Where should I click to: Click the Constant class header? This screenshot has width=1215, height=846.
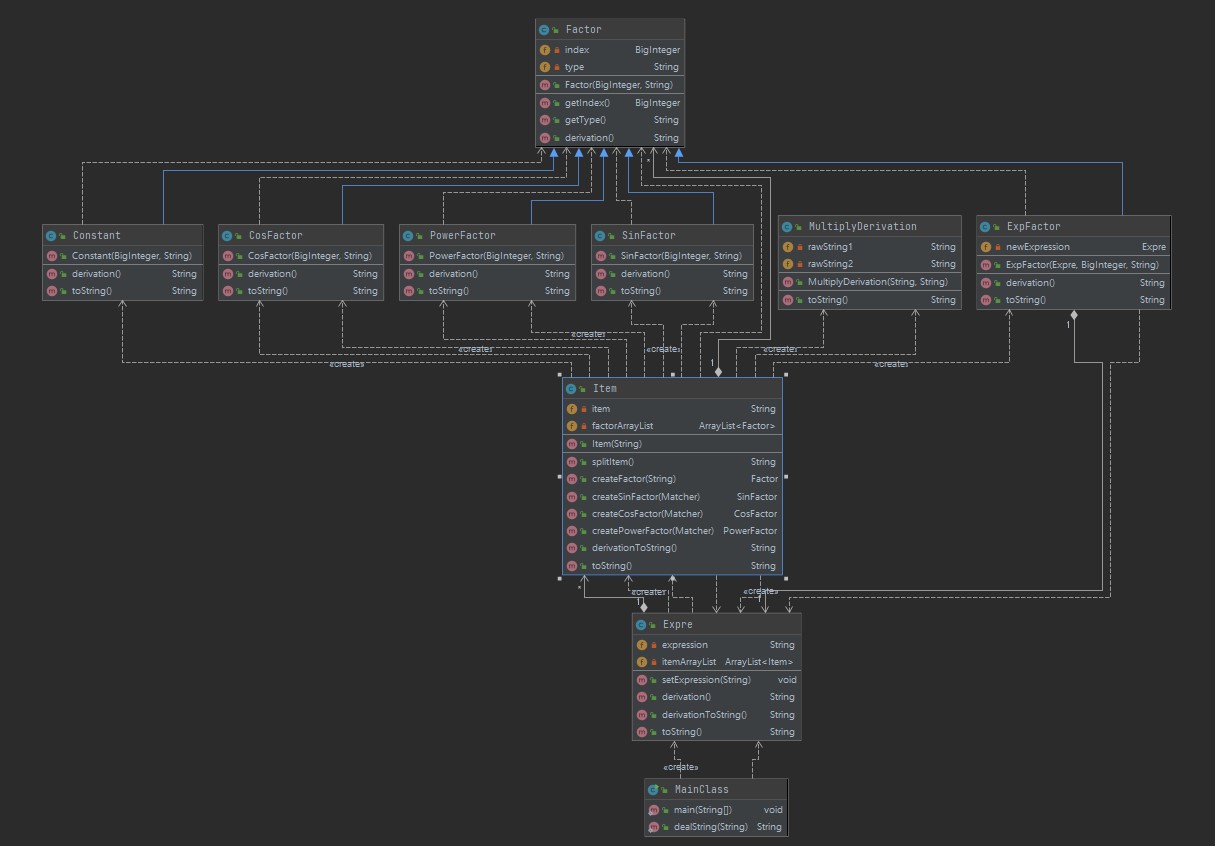[122, 236]
